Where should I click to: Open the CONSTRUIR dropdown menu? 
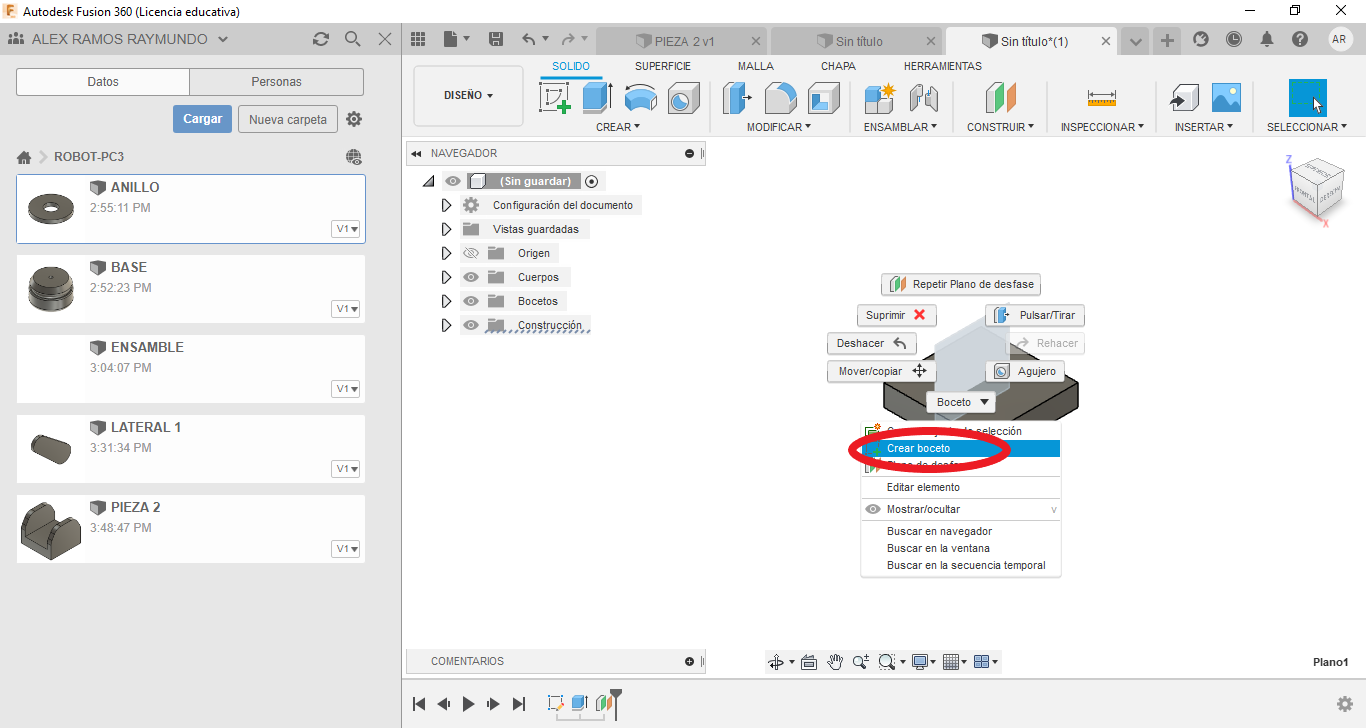click(1001, 127)
